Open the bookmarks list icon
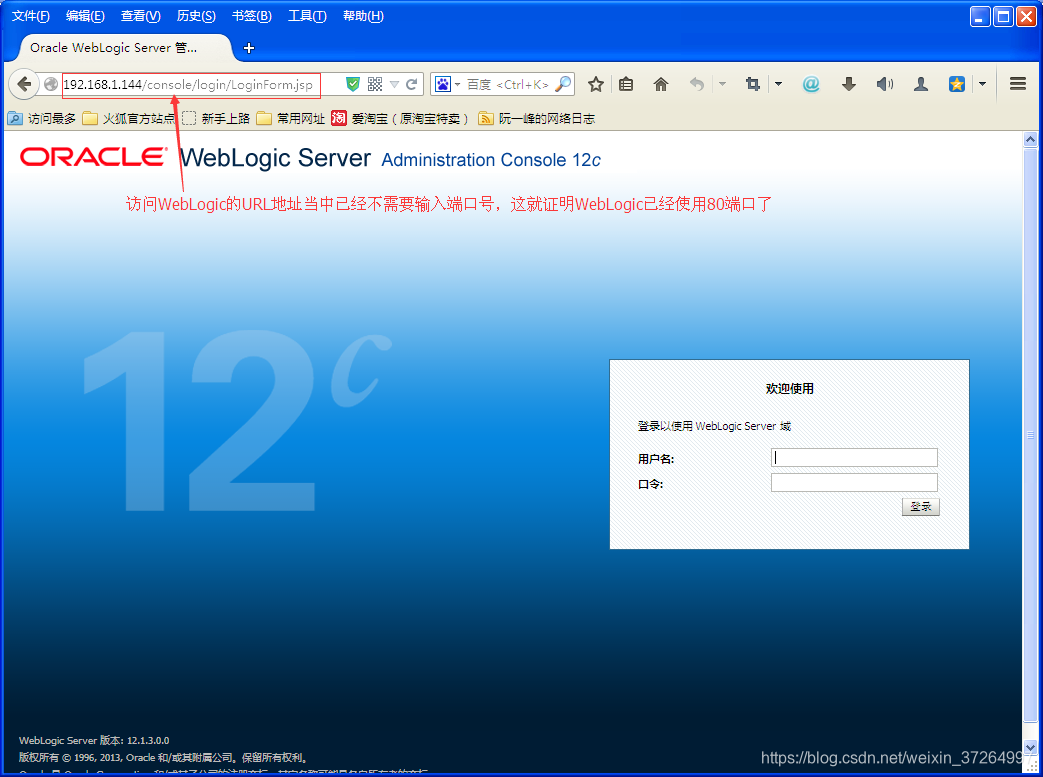 point(626,84)
